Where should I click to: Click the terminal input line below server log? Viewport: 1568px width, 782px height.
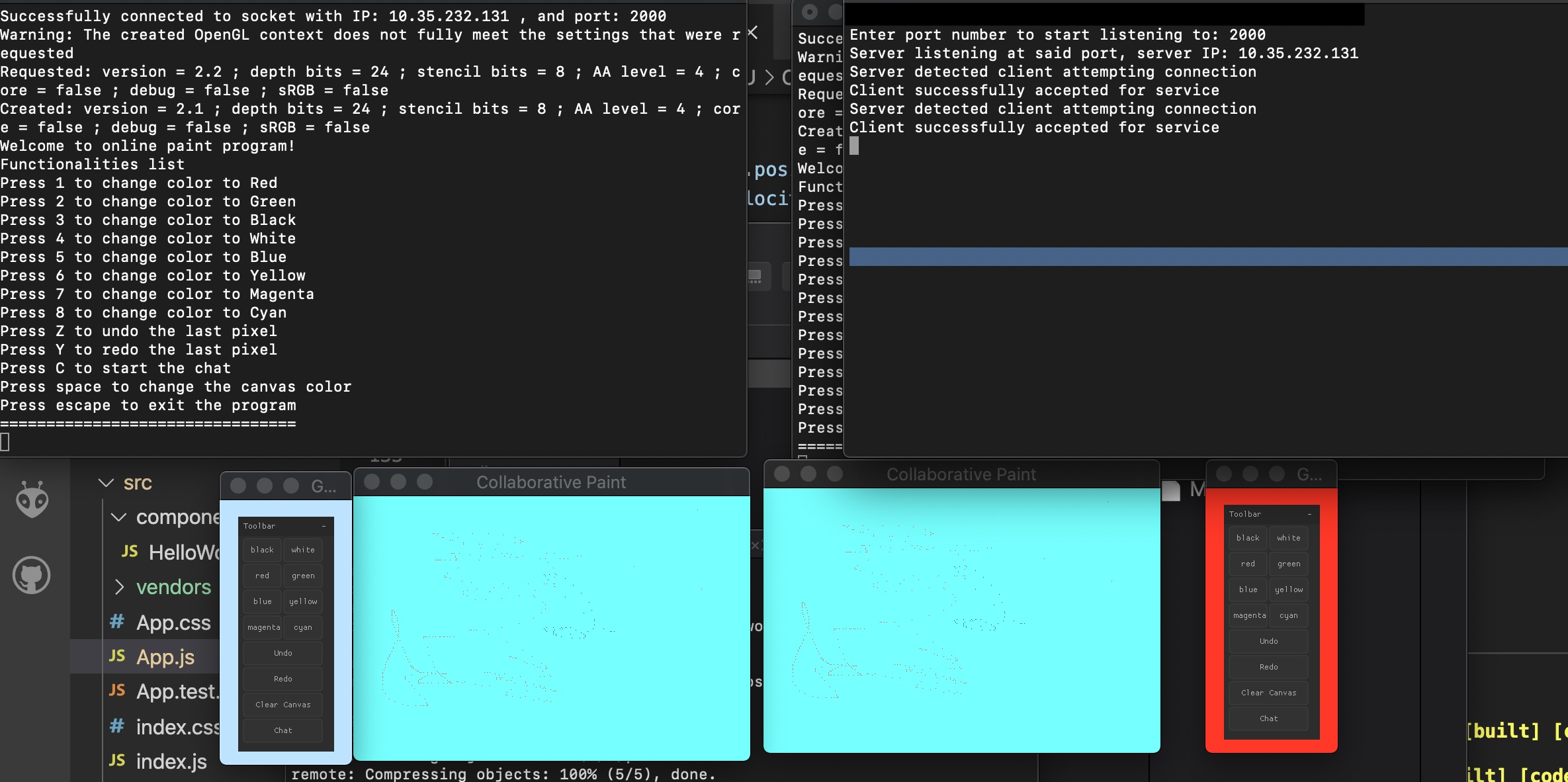(855, 146)
